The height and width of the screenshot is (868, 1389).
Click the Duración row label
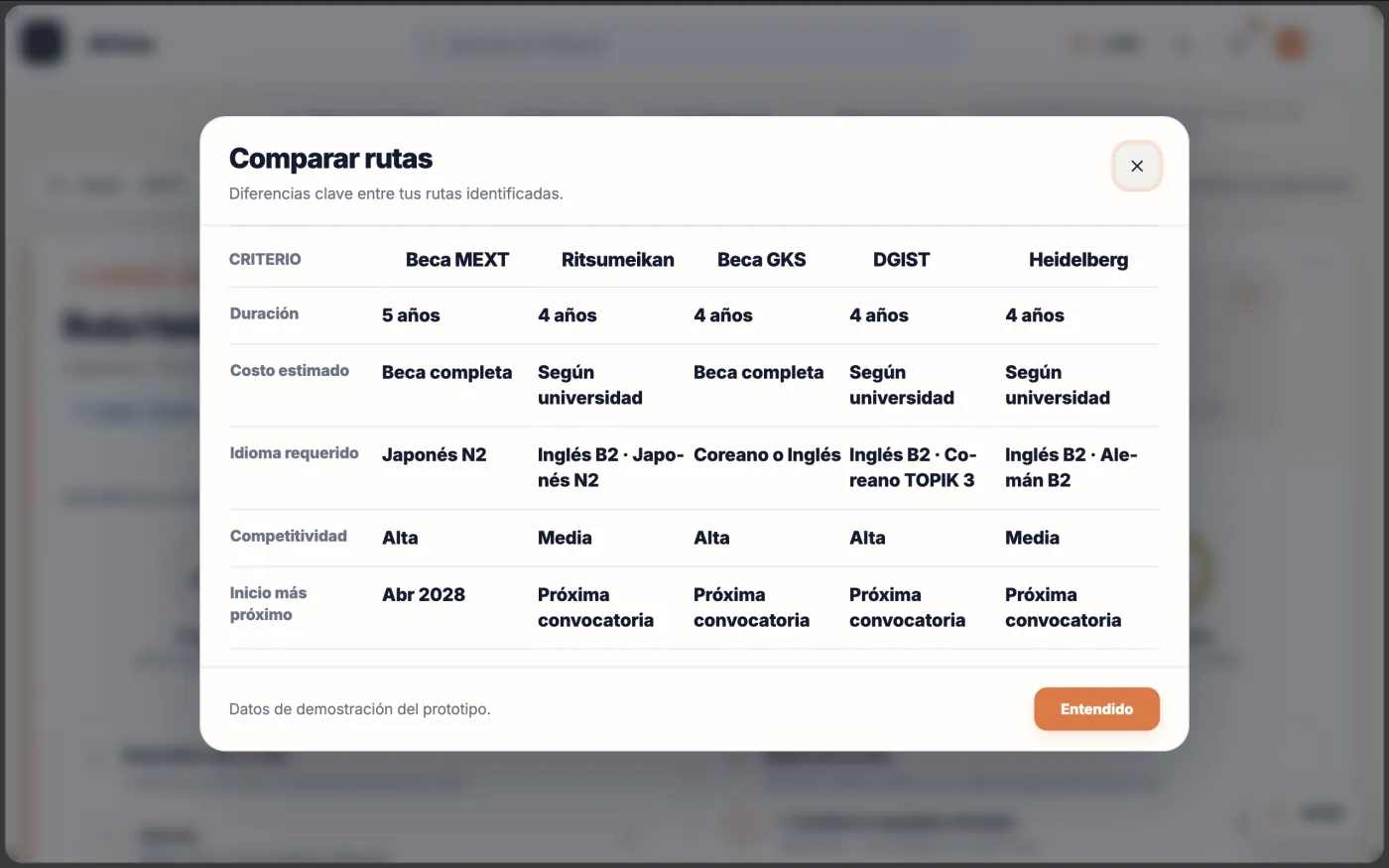pyautogui.click(x=264, y=313)
